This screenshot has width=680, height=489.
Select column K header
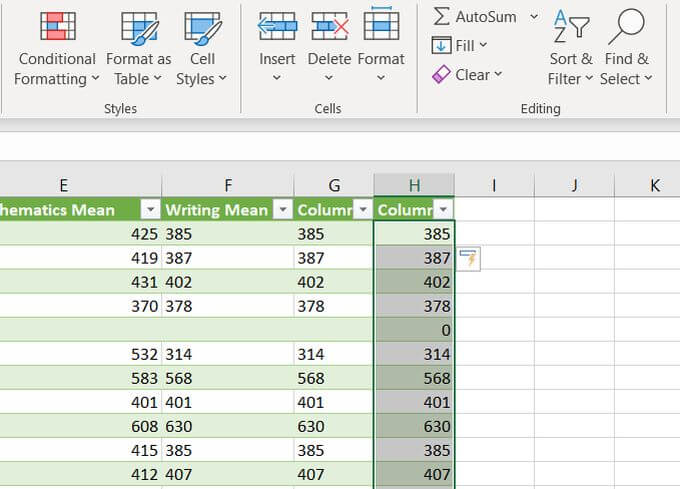coord(654,185)
